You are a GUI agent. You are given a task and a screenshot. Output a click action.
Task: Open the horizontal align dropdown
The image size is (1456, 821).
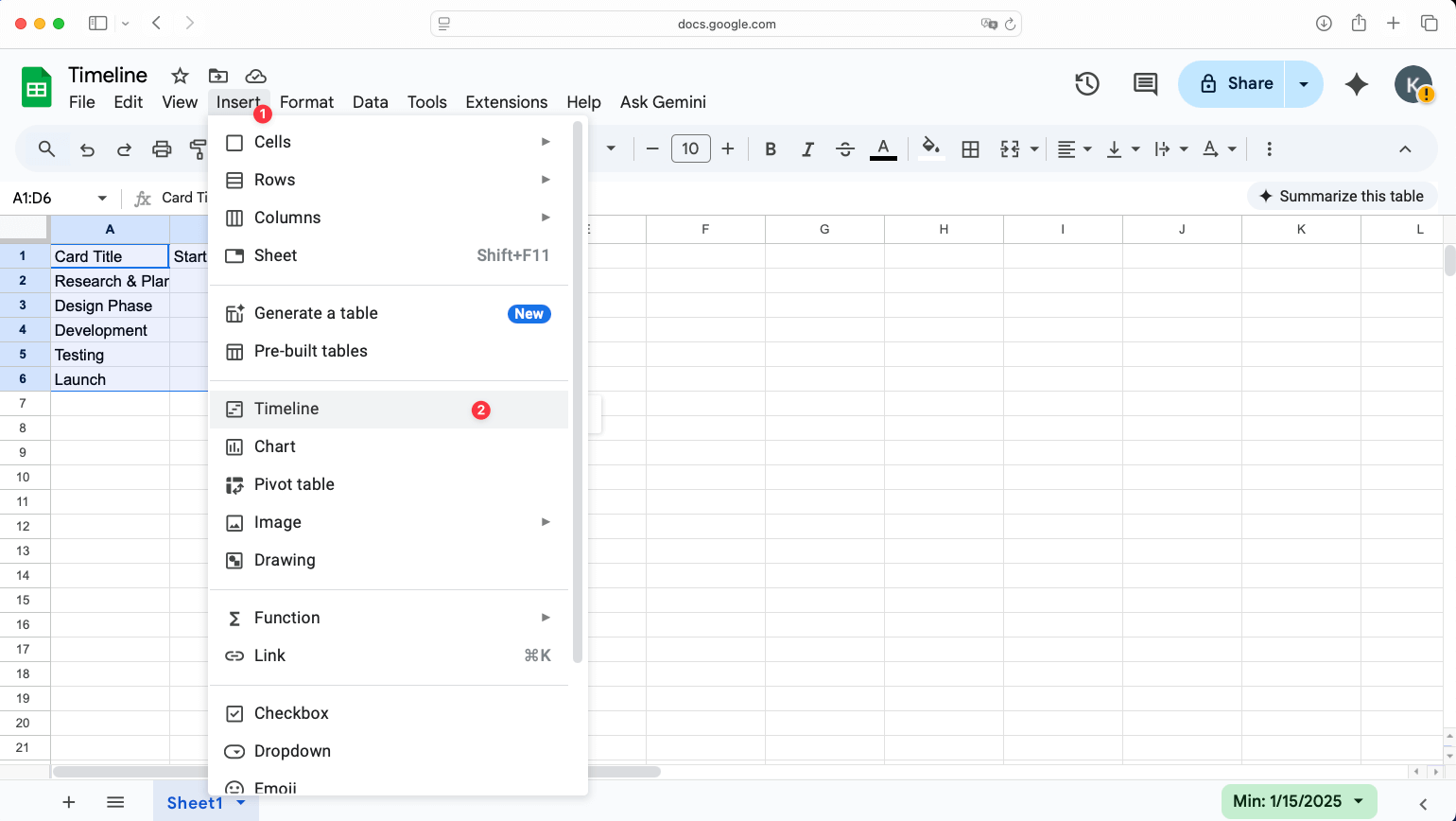1073,148
